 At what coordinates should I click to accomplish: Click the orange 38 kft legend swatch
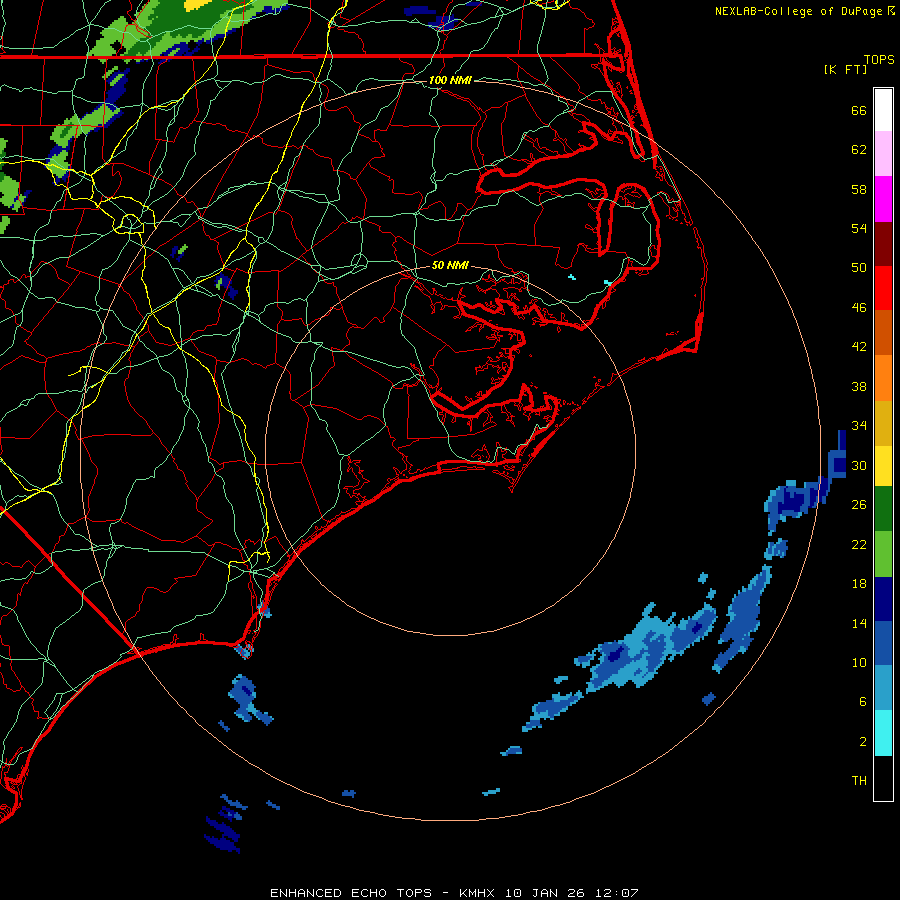coord(883,377)
